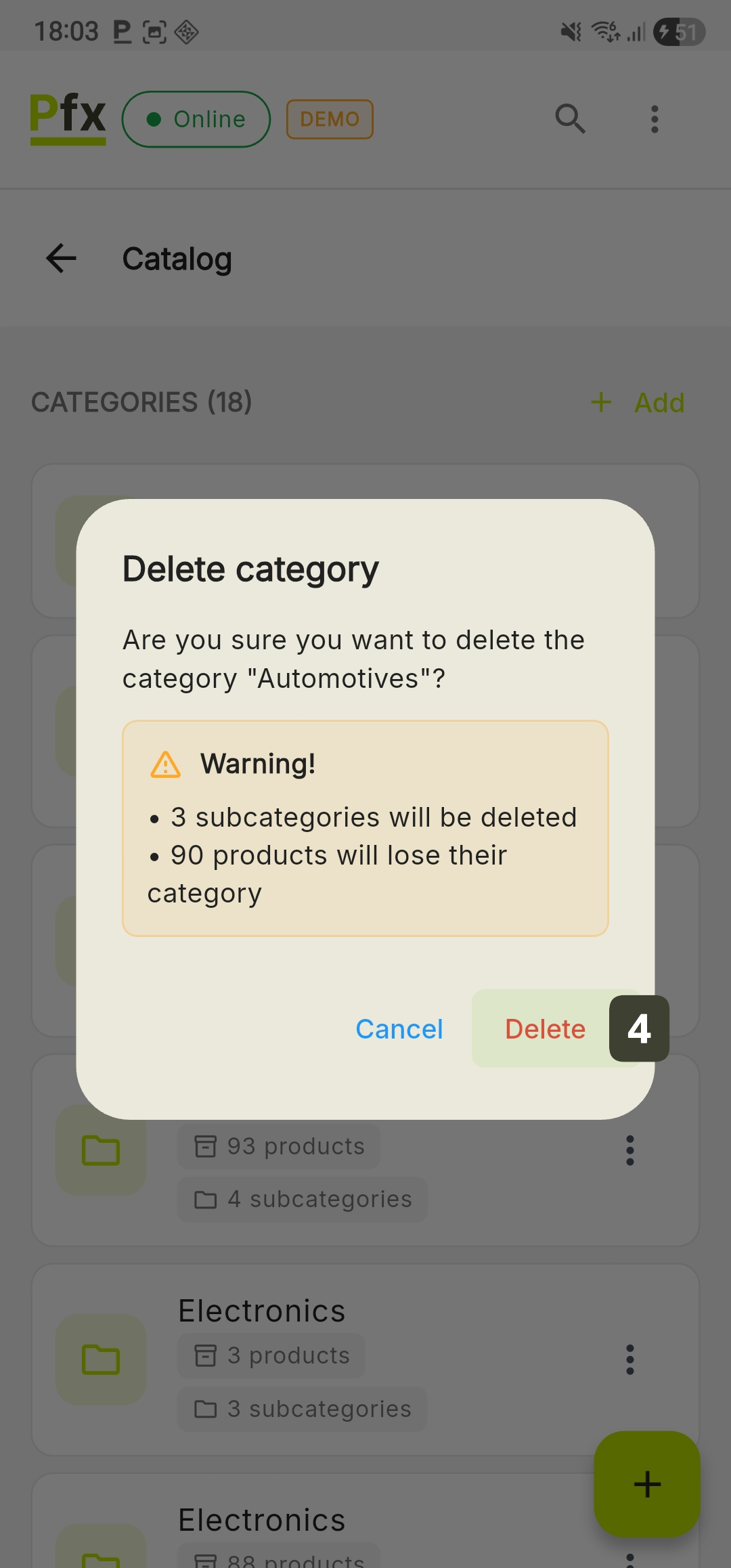This screenshot has width=731, height=1568.
Task: Tap folder icon of 93 products category
Action: coord(101,1150)
